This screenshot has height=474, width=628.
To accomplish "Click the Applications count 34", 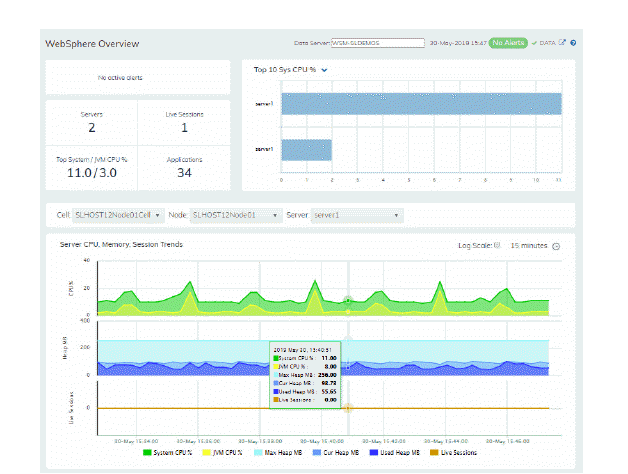I will 184,173.
